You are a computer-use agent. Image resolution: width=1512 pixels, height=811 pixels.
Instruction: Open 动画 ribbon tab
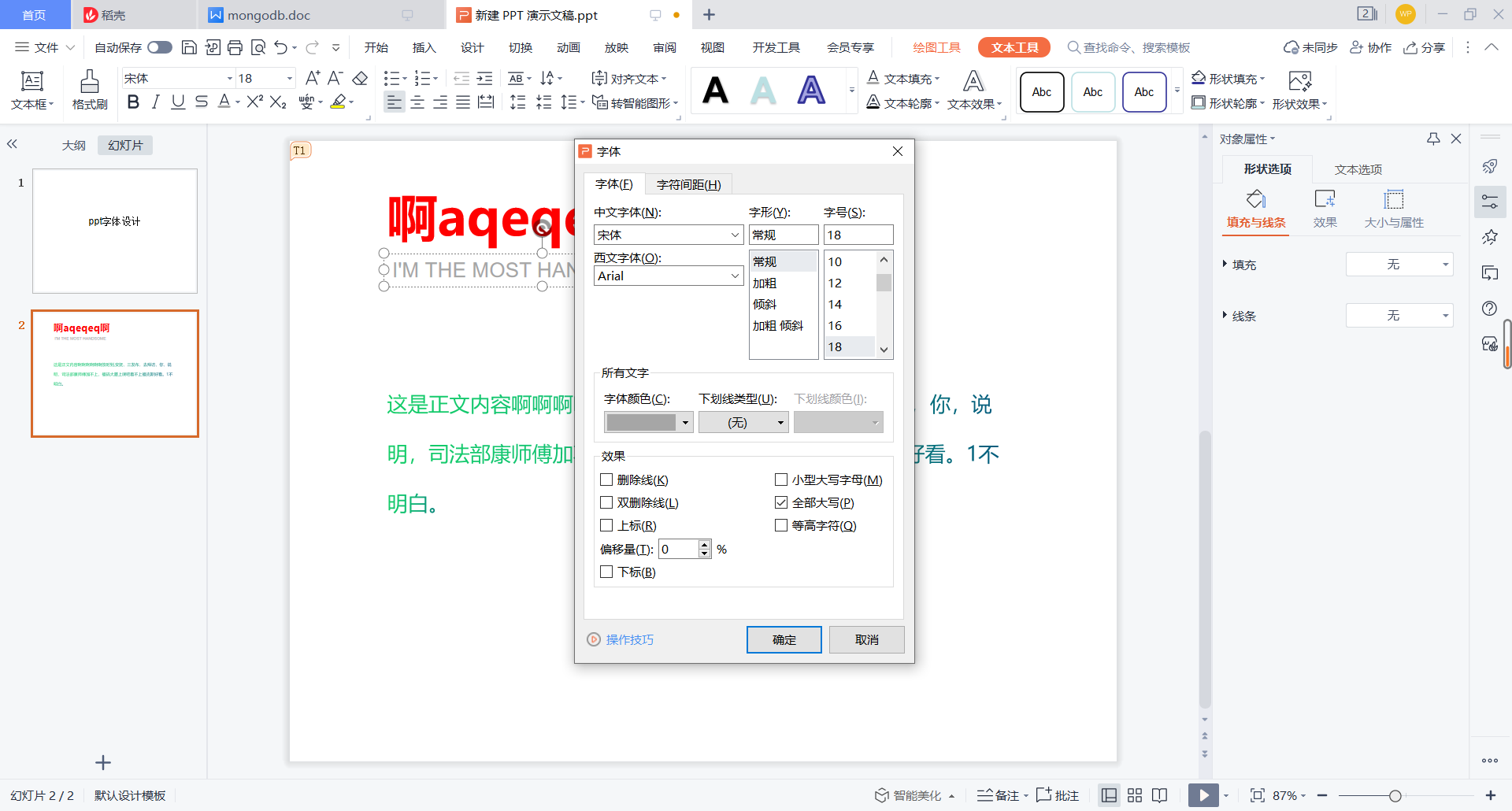[568, 47]
